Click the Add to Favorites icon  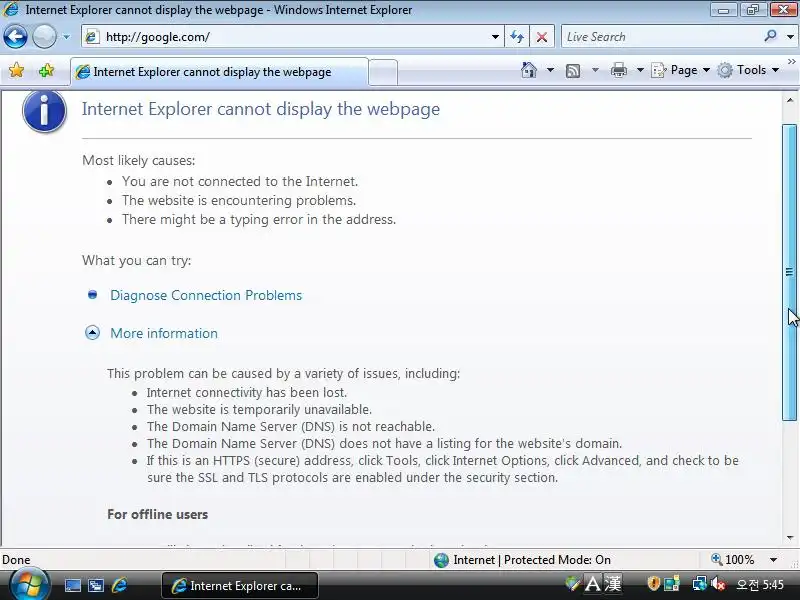coord(46,70)
